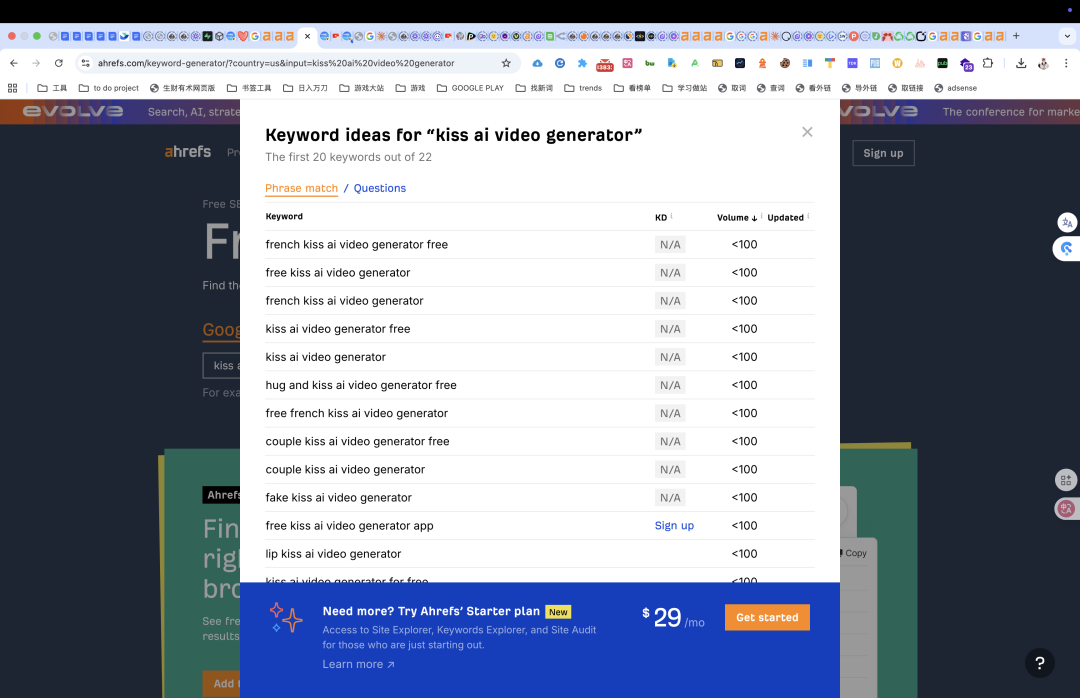Click the ahrefs logo

[188, 152]
